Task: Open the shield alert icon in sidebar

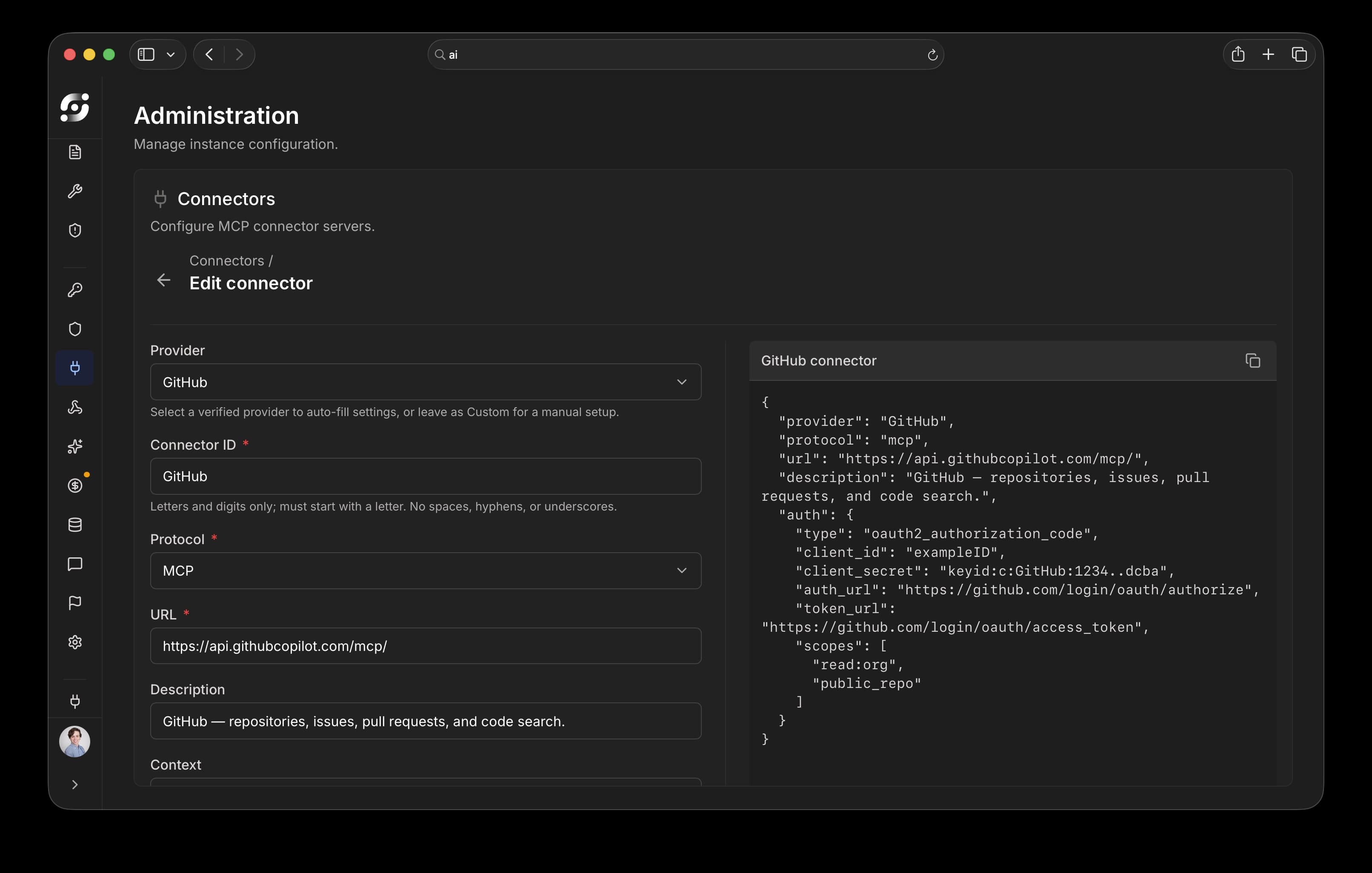Action: click(x=74, y=230)
